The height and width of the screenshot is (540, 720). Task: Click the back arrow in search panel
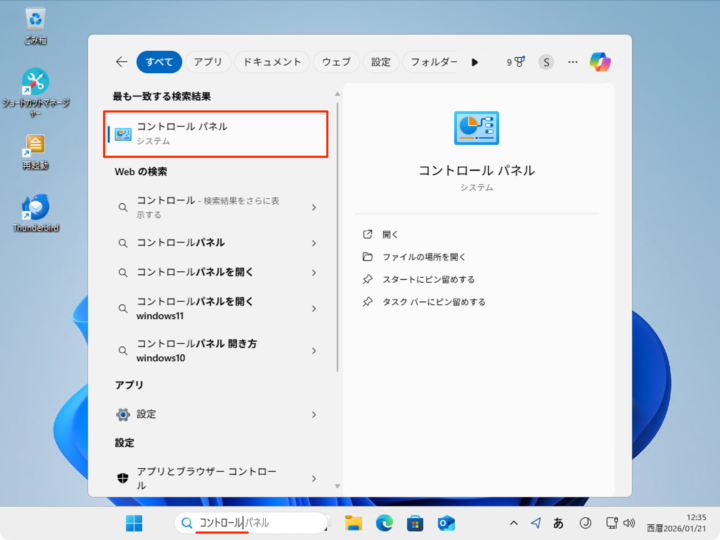coord(121,62)
